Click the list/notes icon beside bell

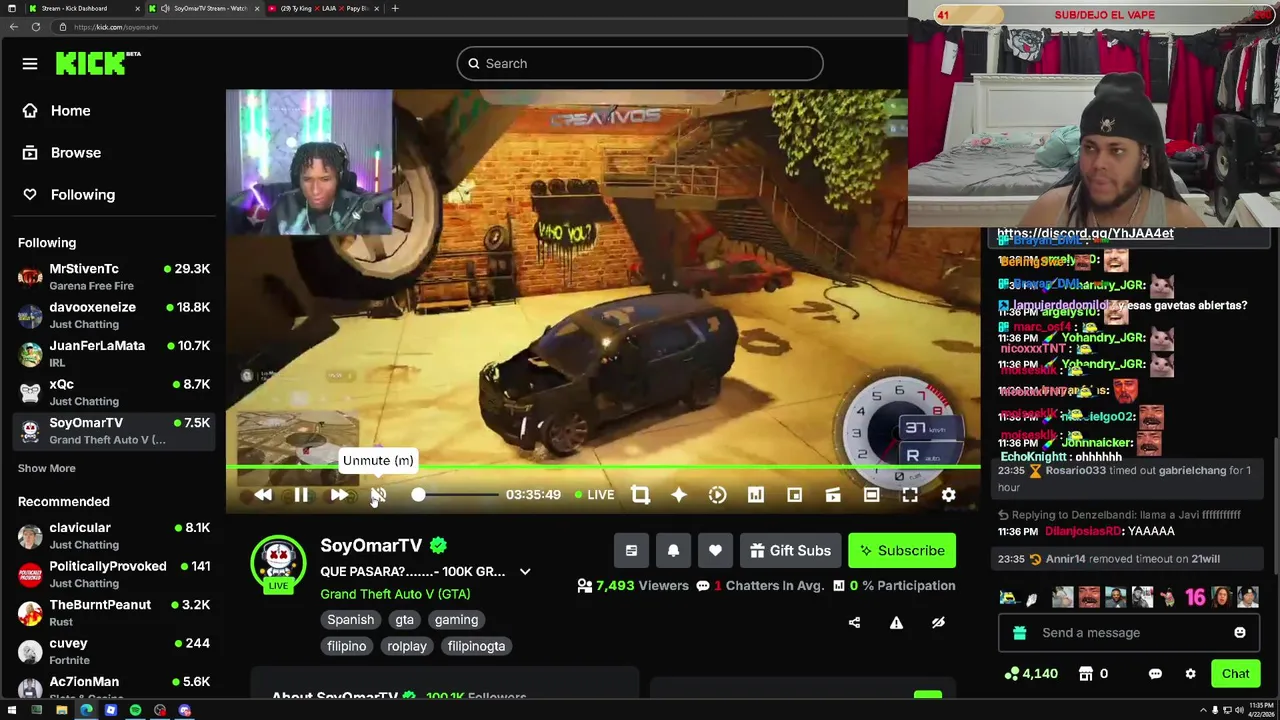(x=631, y=551)
